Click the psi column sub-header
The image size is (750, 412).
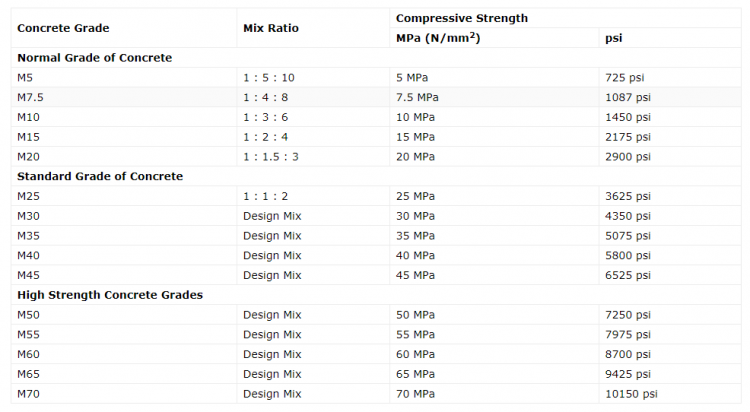(614, 38)
